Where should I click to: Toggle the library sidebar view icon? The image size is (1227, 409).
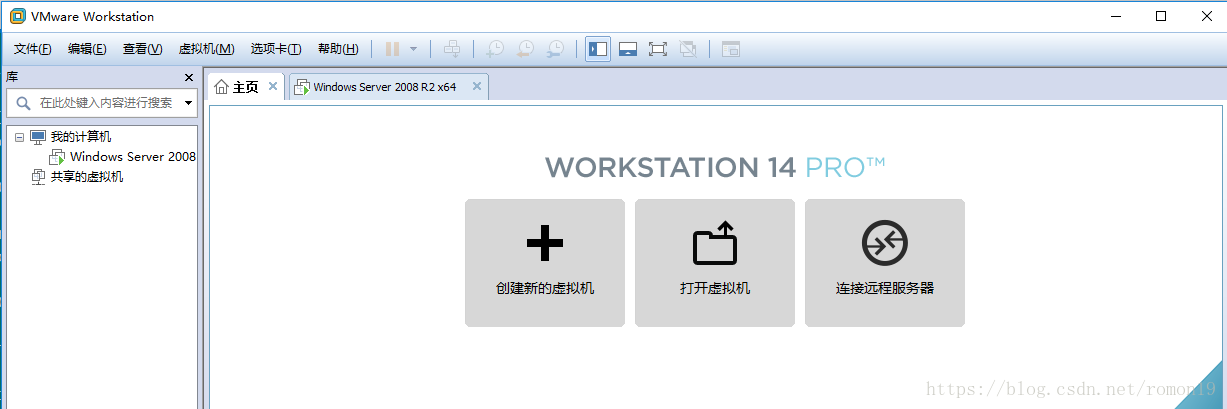pyautogui.click(x=598, y=49)
